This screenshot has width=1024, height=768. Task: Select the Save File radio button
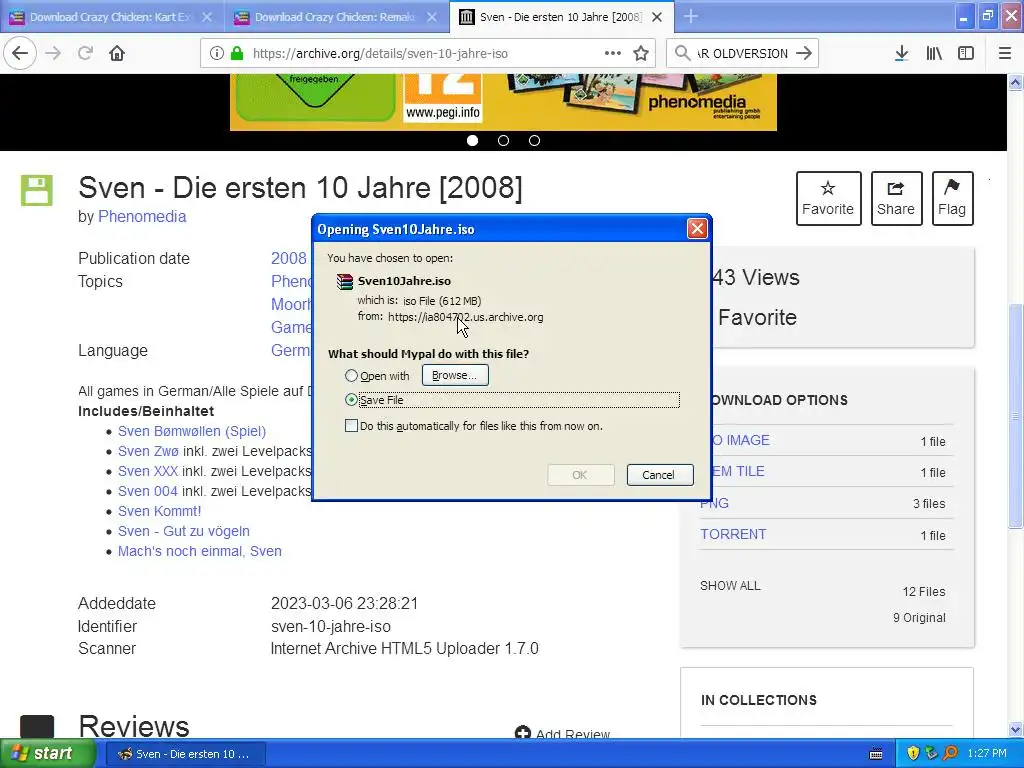[x=351, y=400]
